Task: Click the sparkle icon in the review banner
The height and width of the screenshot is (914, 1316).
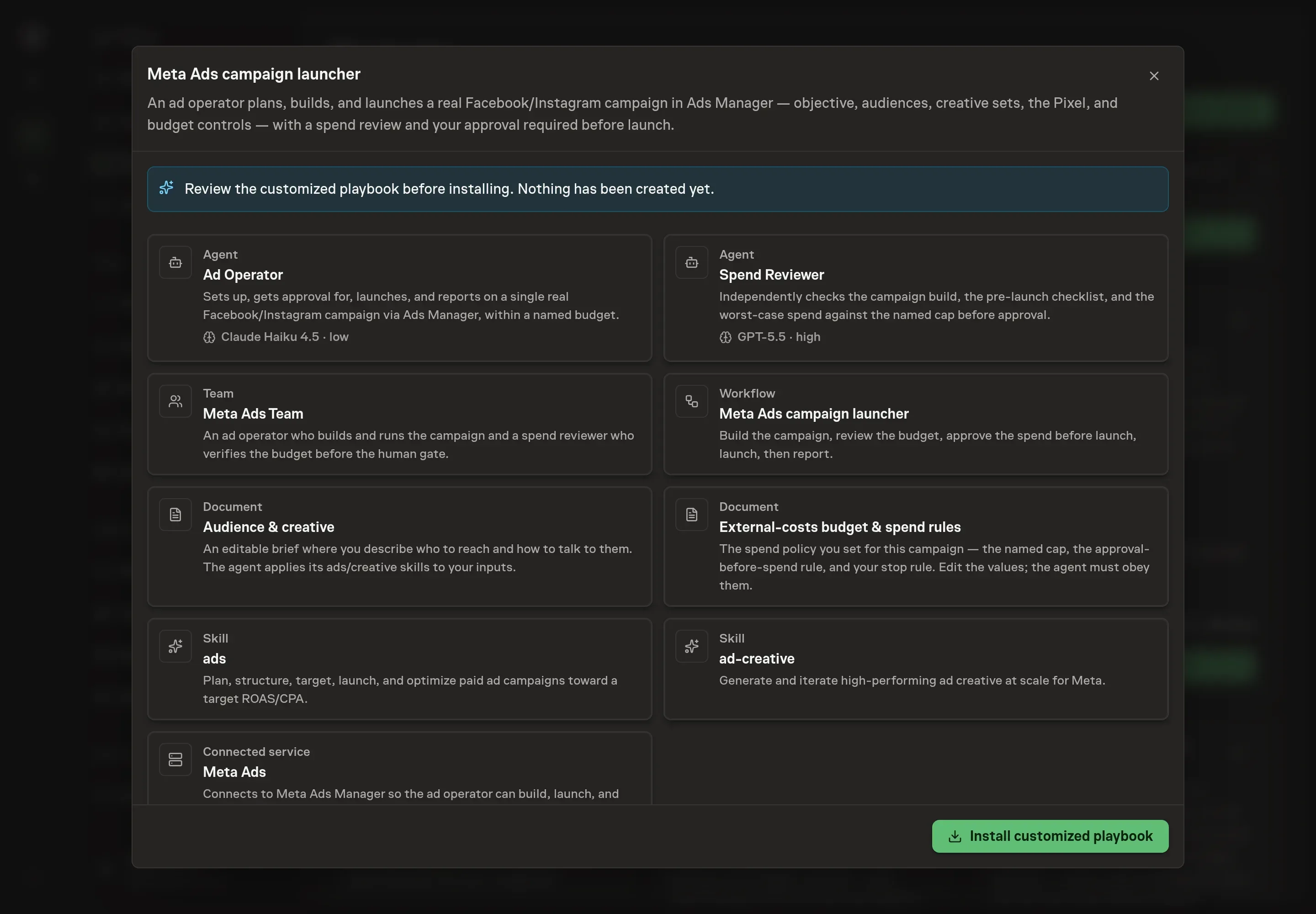Action: click(x=166, y=188)
